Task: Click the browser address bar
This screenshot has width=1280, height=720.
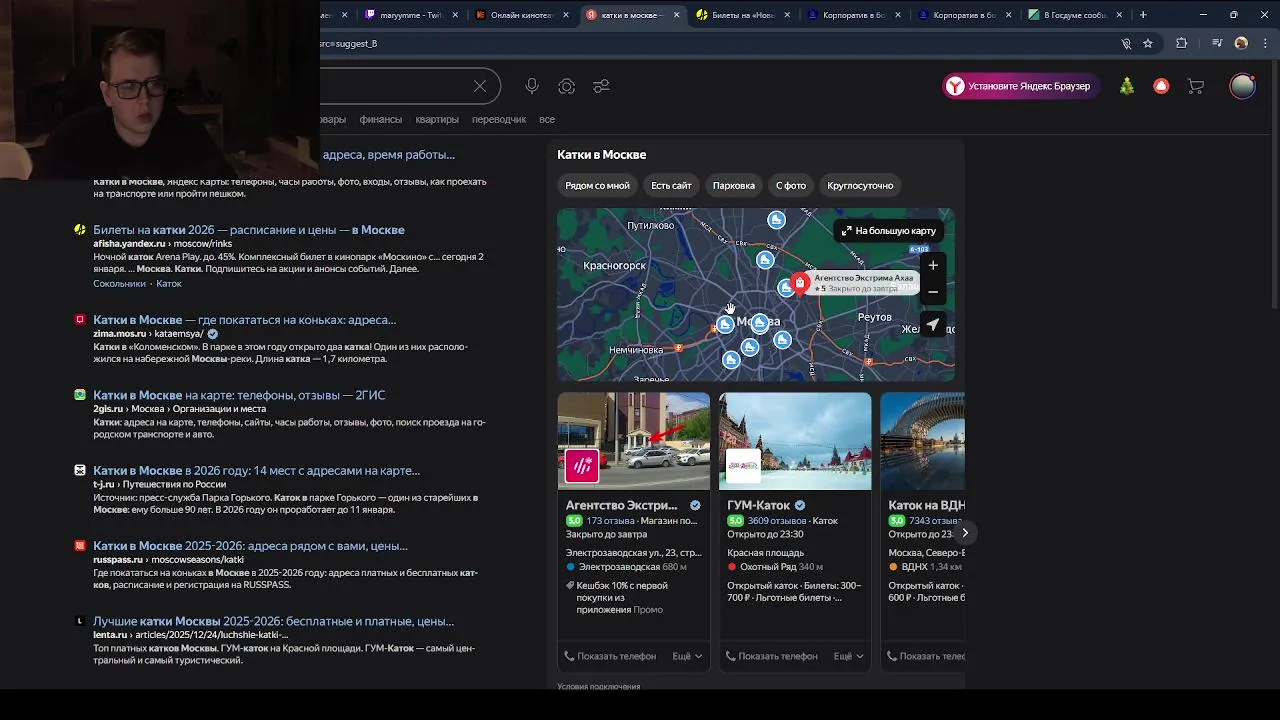Action: pyautogui.click(x=715, y=43)
